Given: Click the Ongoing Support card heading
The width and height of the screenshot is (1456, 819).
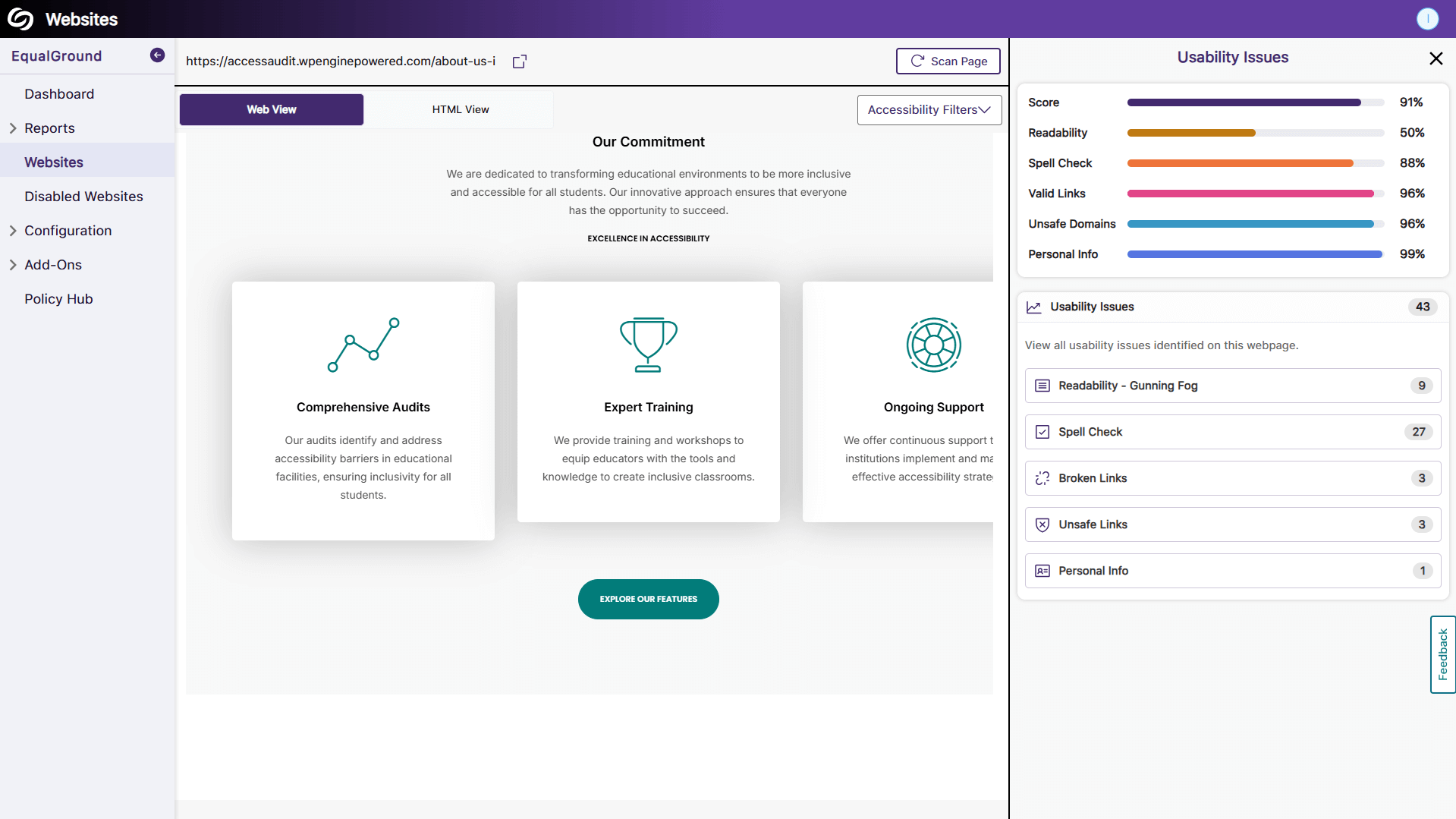Looking at the screenshot, I should click(934, 408).
